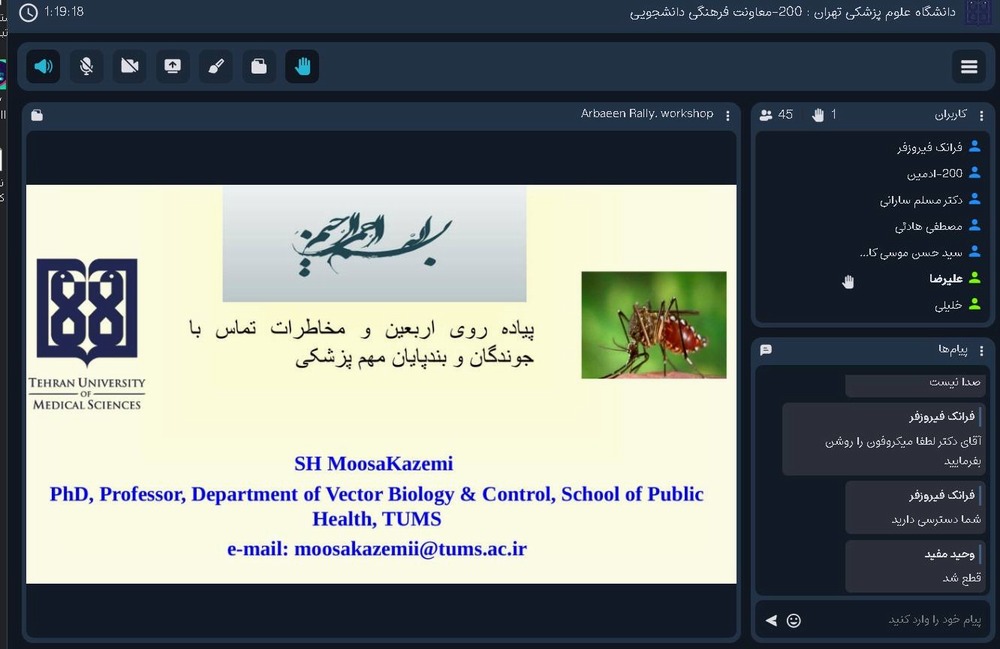Select user دکتر مسلم سارانی in the list
This screenshot has width=1000, height=649.
pos(922,200)
